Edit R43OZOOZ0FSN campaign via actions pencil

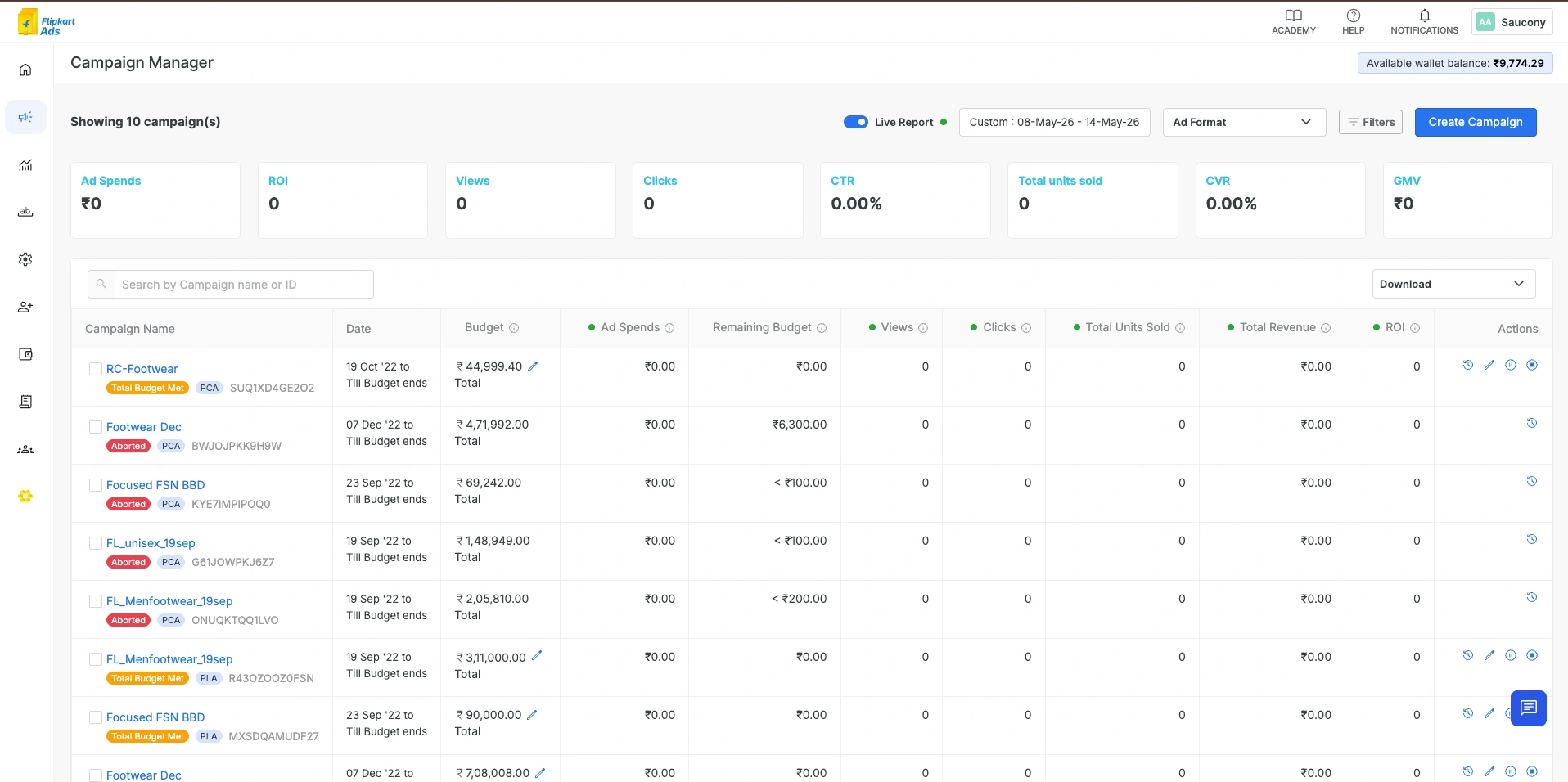(x=1489, y=655)
